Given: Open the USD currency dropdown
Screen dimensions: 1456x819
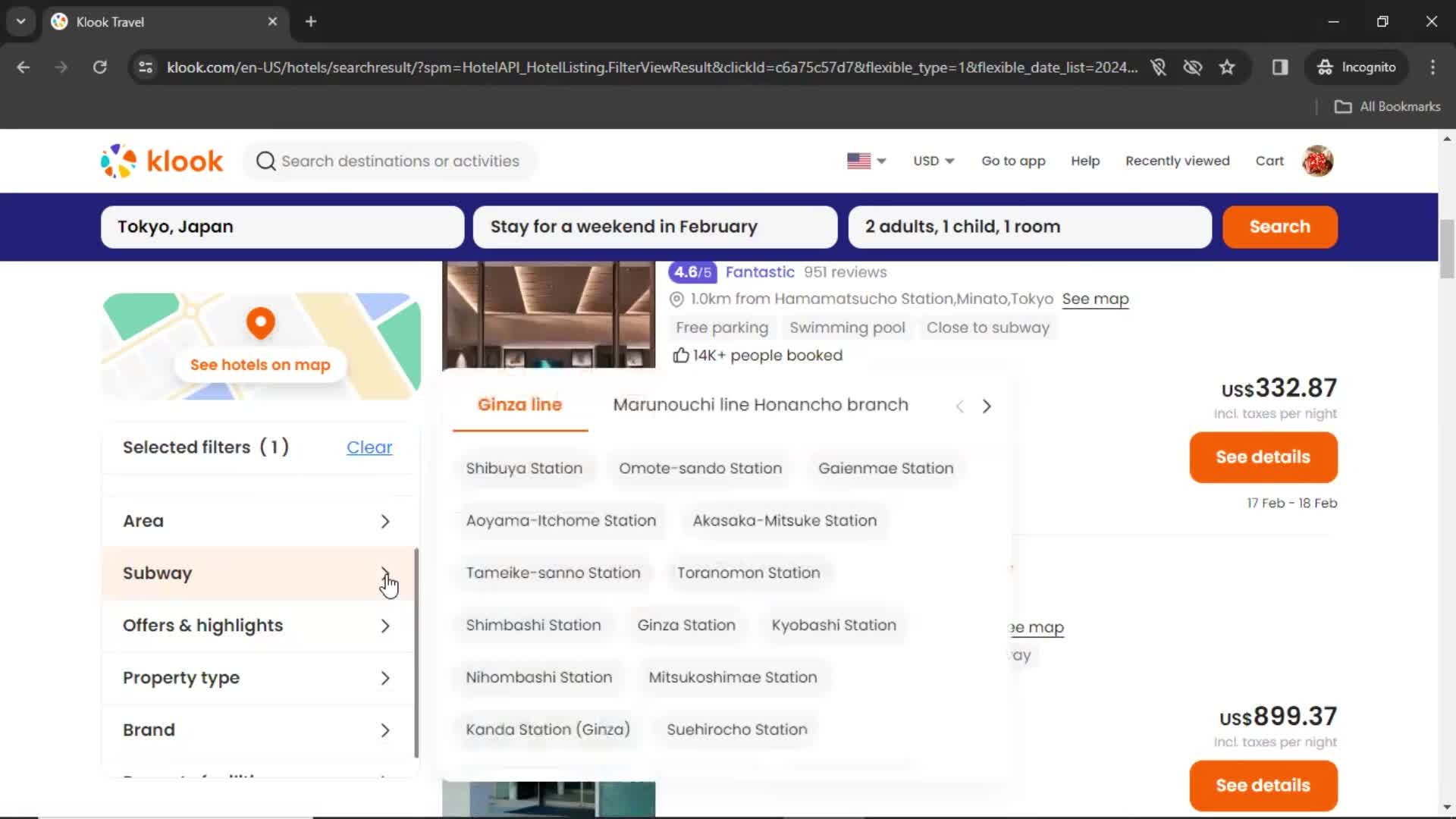Looking at the screenshot, I should pyautogui.click(x=934, y=161).
